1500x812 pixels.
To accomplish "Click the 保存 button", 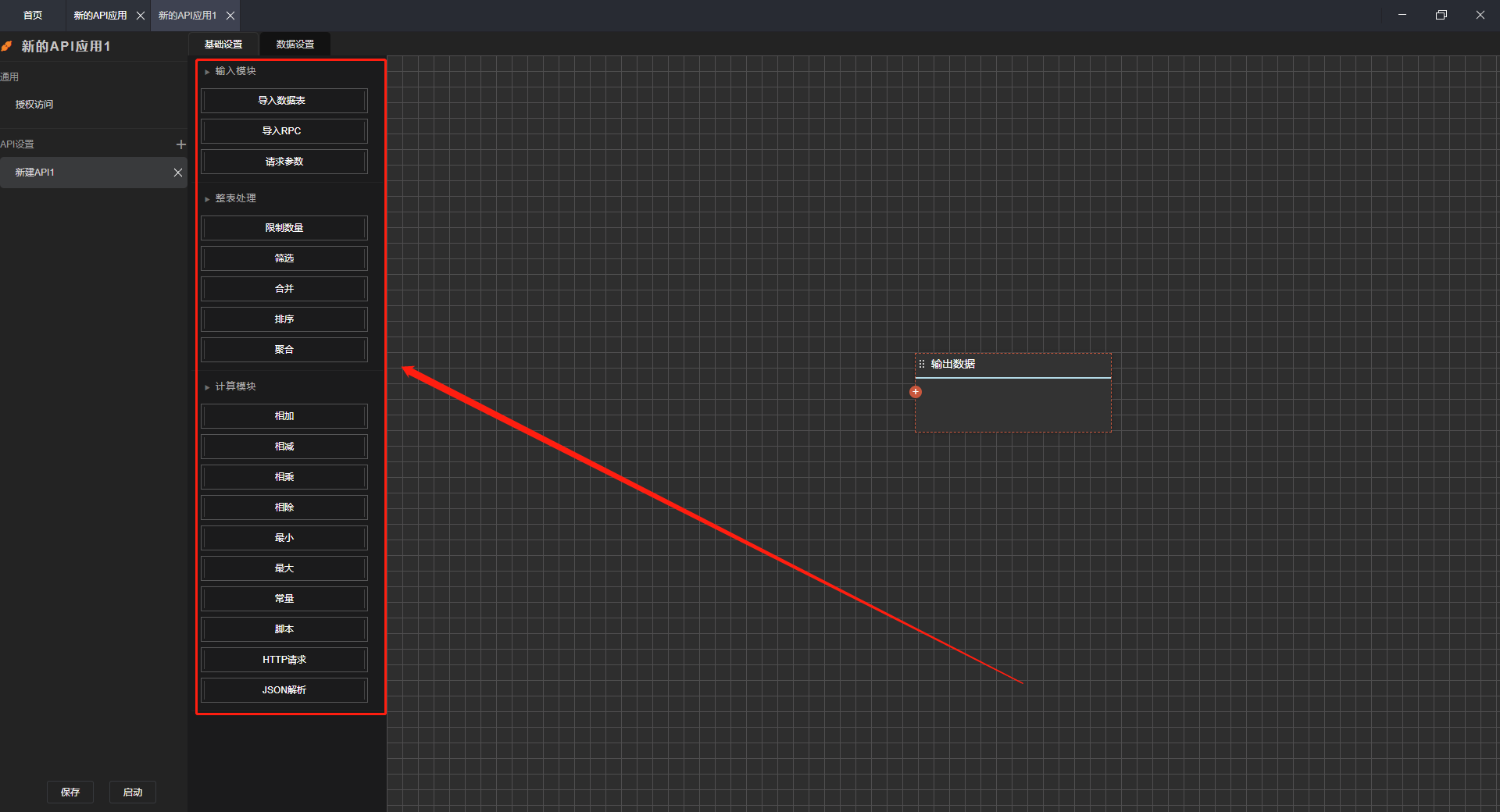I will (70, 792).
